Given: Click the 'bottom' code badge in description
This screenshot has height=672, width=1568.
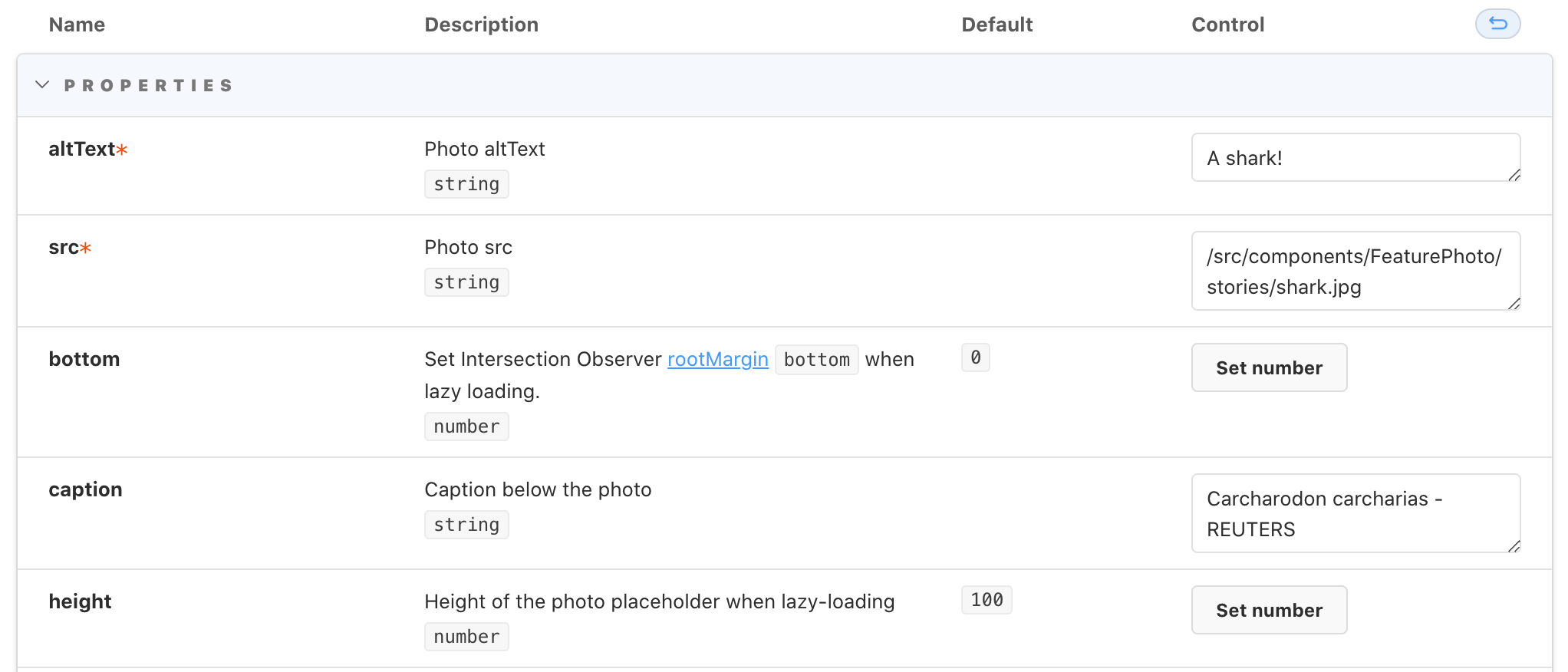Looking at the screenshot, I should [x=816, y=360].
